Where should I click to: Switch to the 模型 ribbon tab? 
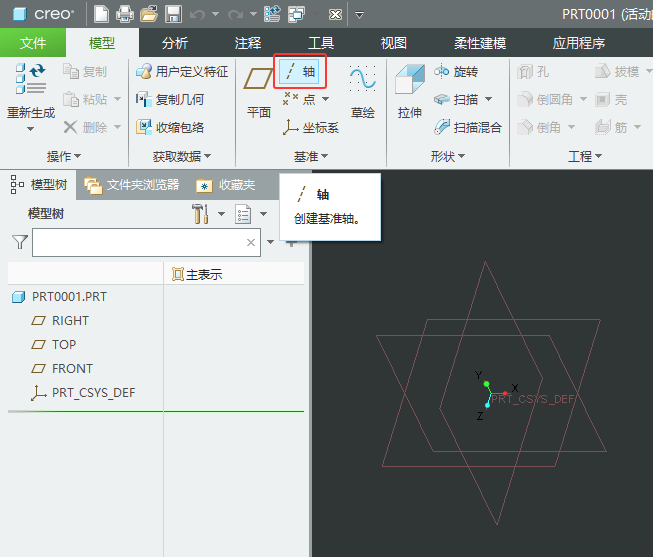102,43
